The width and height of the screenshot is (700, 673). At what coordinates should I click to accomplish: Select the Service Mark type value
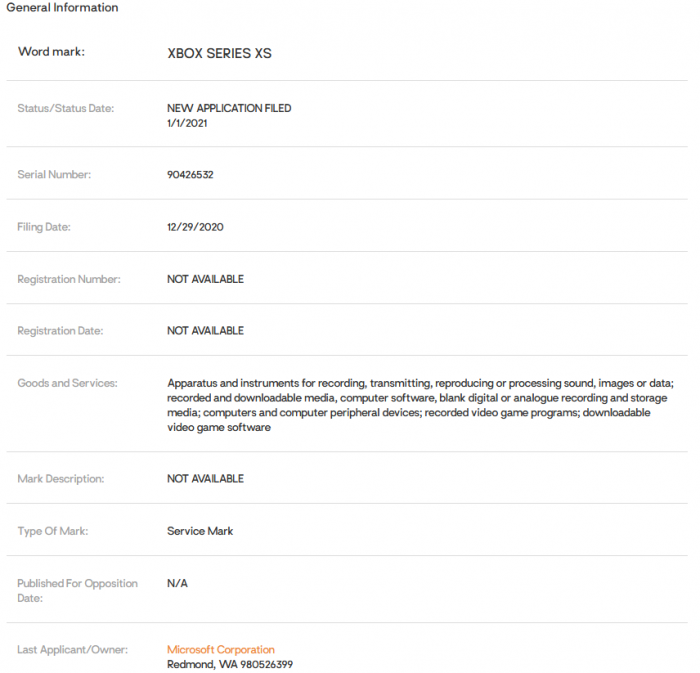point(200,531)
